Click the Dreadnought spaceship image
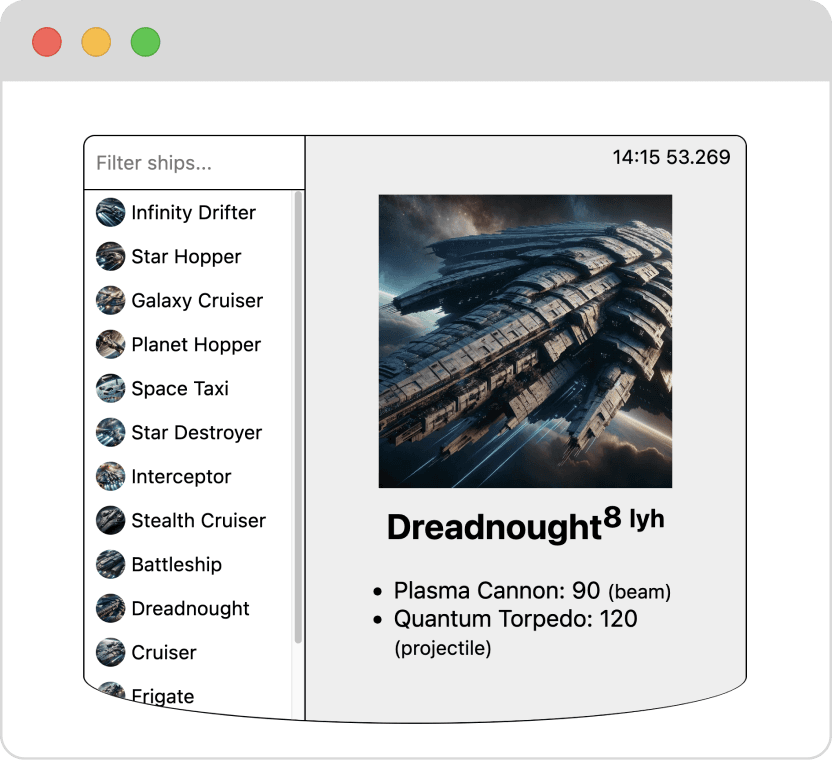 point(525,340)
